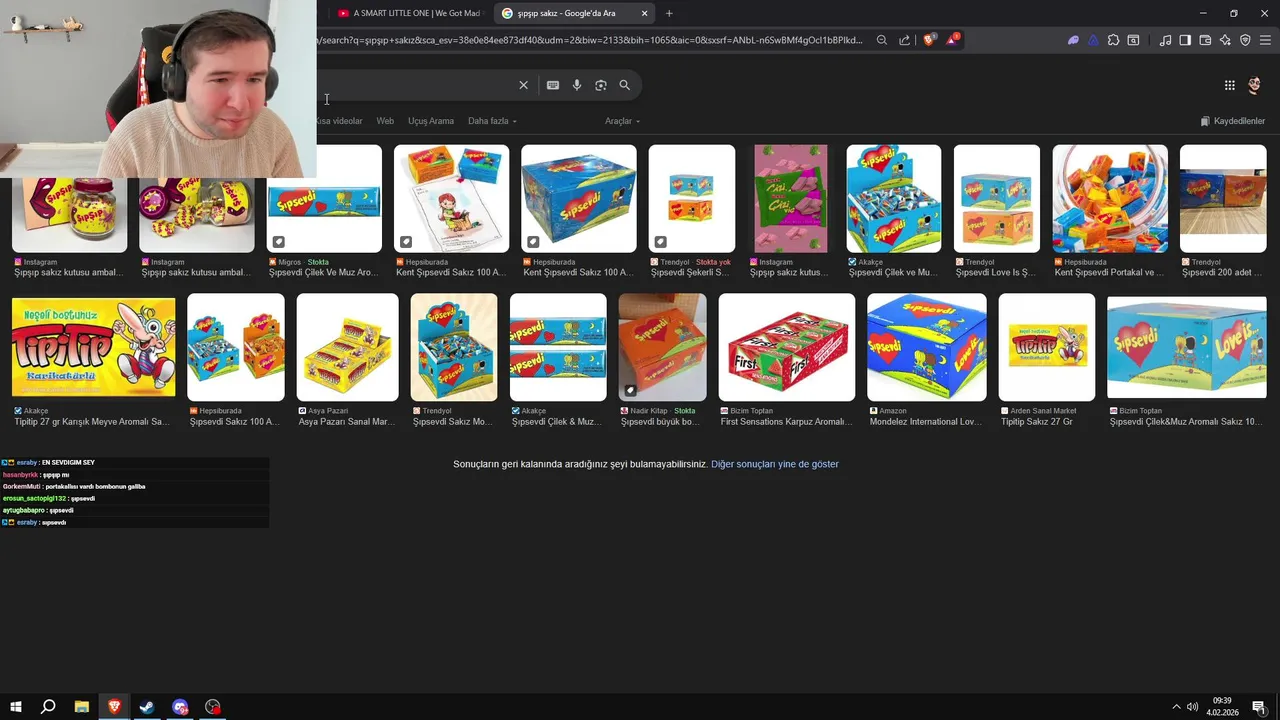Open the Extensions puzzle-piece menu
The height and width of the screenshot is (720, 1280).
click(x=1113, y=40)
